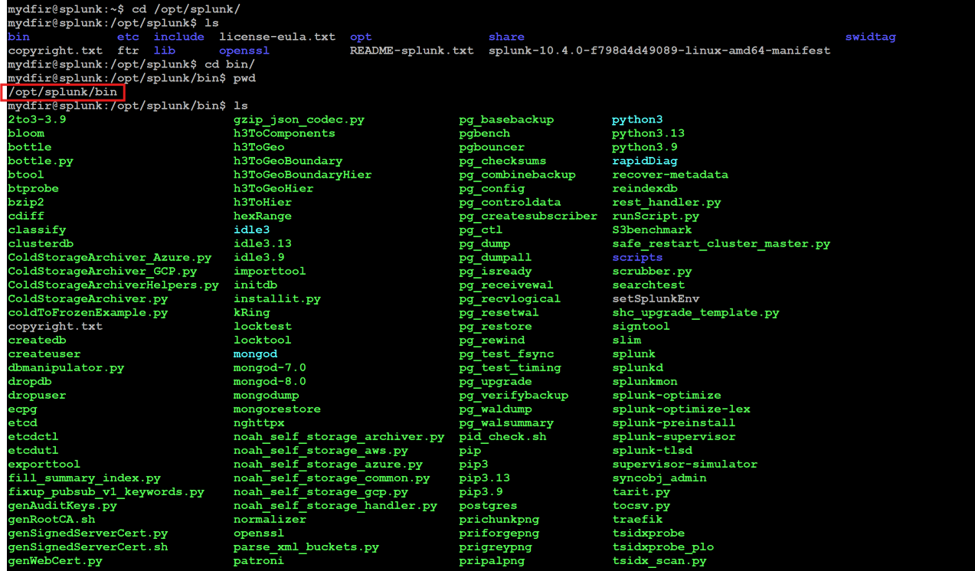The image size is (975, 571).
Task: Click 'tsidx_scan.py' entry
Action: point(659,561)
